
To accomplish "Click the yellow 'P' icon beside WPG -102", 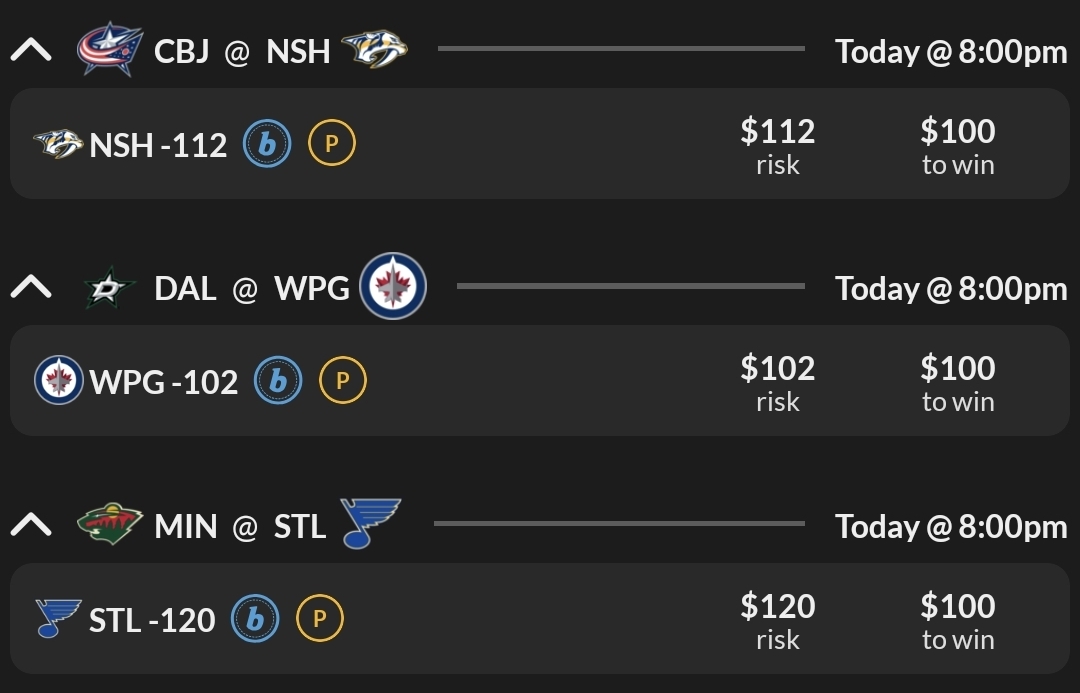I will (342, 381).
